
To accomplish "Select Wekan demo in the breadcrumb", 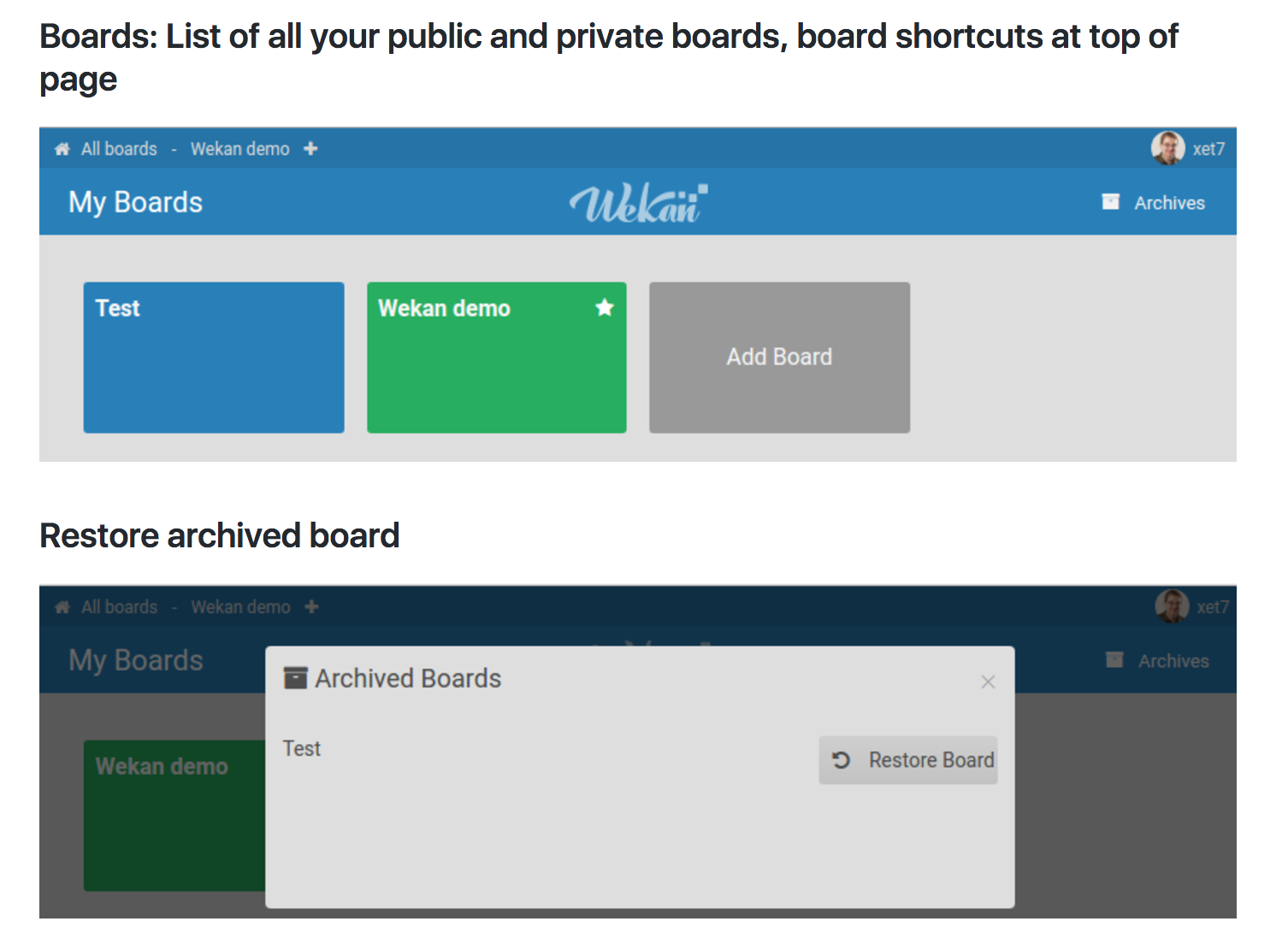I will click(239, 148).
